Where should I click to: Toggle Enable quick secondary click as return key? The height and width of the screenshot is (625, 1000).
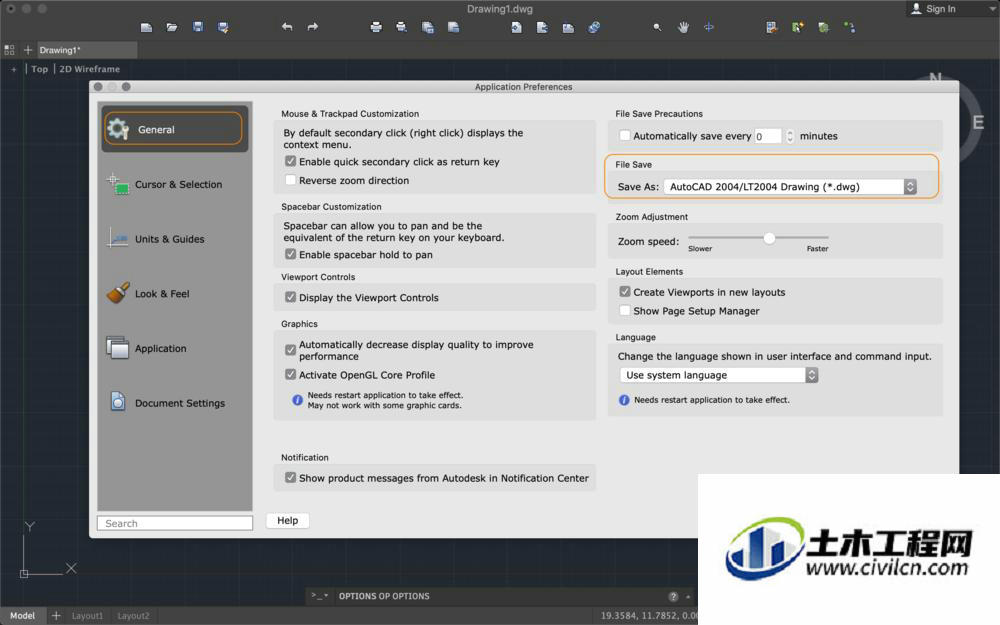pyautogui.click(x=291, y=161)
